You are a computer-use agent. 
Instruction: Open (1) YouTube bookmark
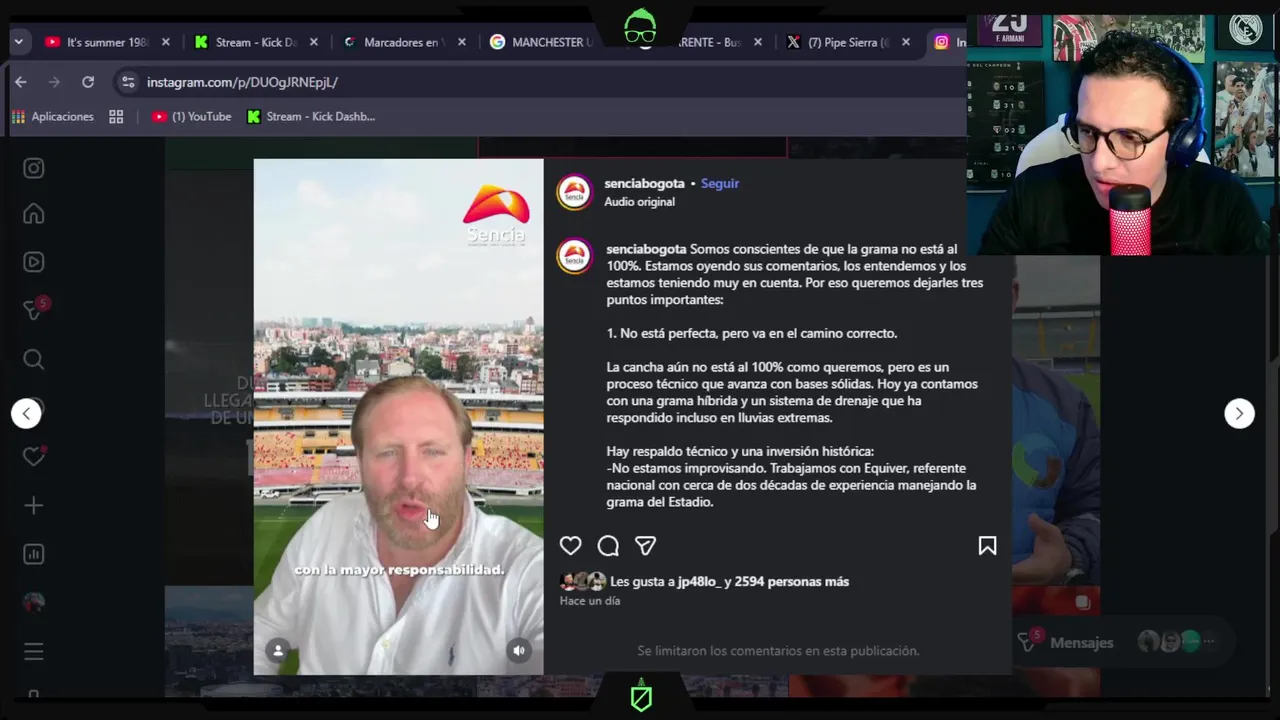click(191, 117)
